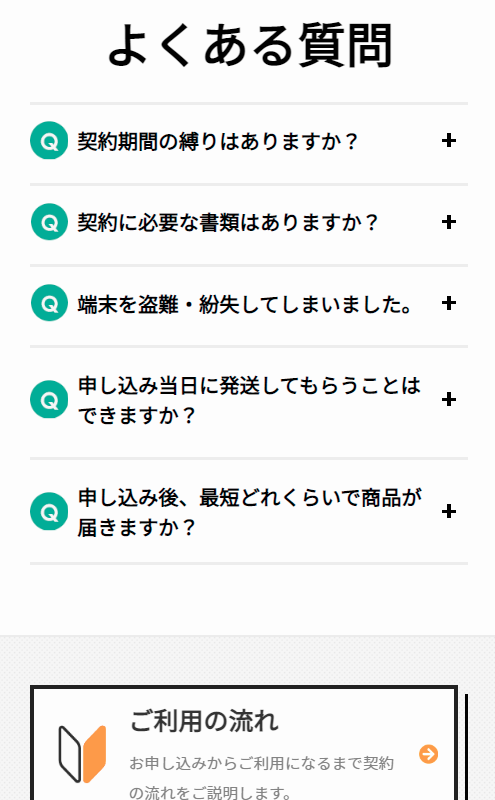Expand 申し込み当日に発送 question with plus sign
Screen dimensions: 495x800
click(449, 399)
